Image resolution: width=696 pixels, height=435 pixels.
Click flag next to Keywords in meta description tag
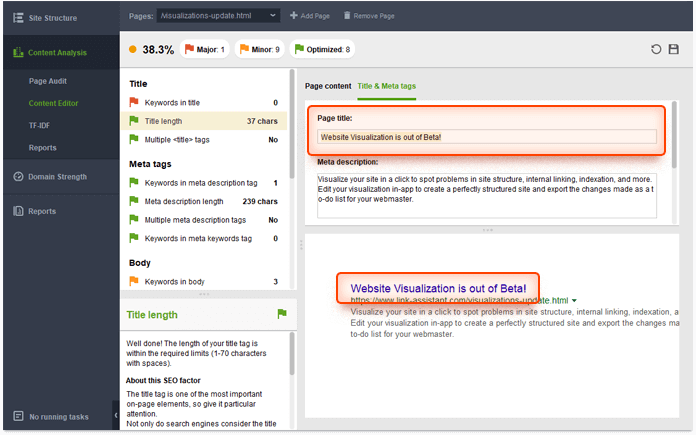coord(134,182)
